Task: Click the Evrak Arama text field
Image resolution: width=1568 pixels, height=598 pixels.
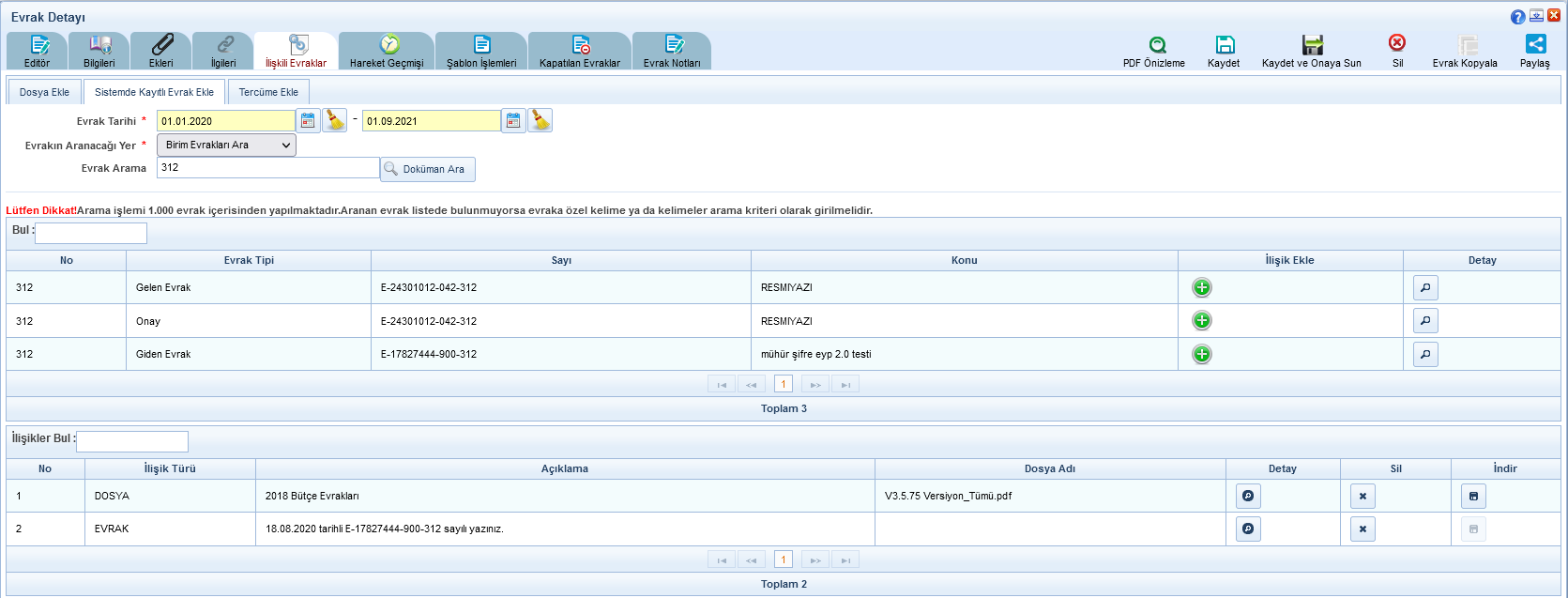Action: [267, 168]
